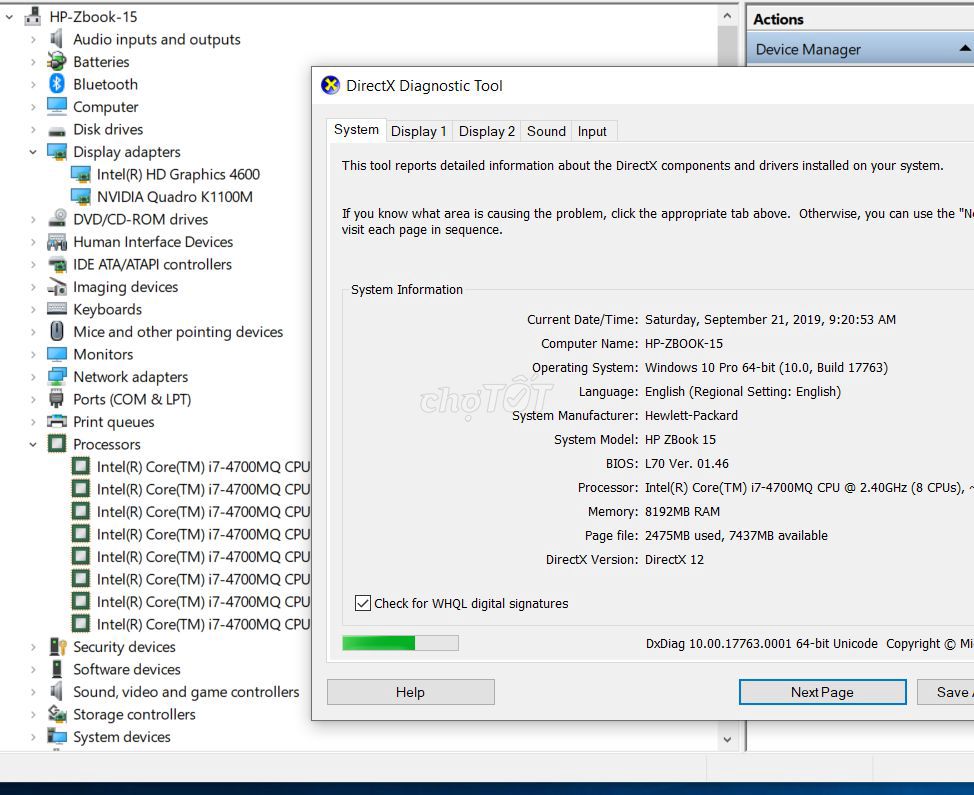Click the Next Page button
The image size is (974, 795).
(x=822, y=692)
